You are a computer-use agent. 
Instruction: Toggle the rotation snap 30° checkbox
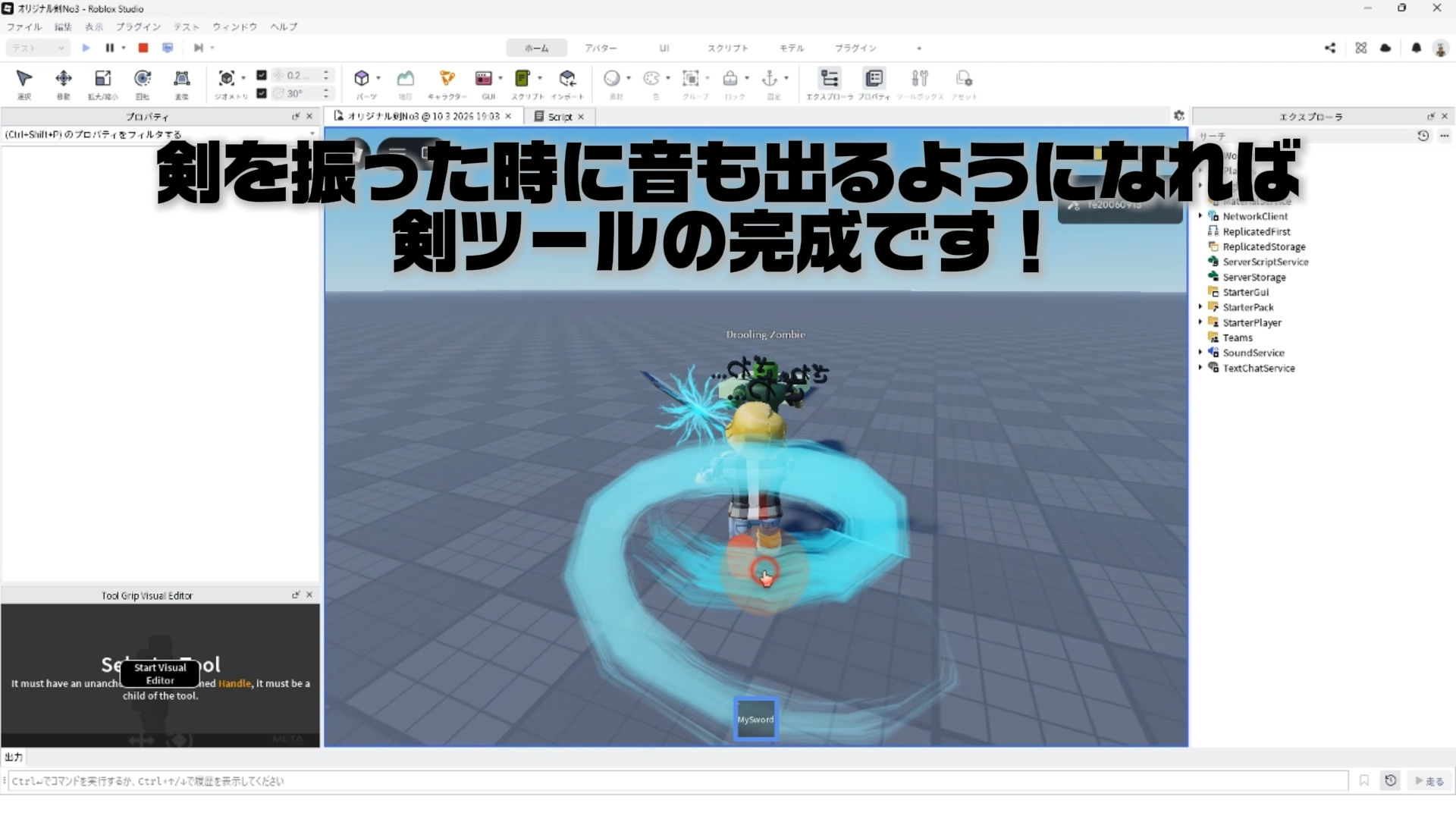click(x=262, y=93)
